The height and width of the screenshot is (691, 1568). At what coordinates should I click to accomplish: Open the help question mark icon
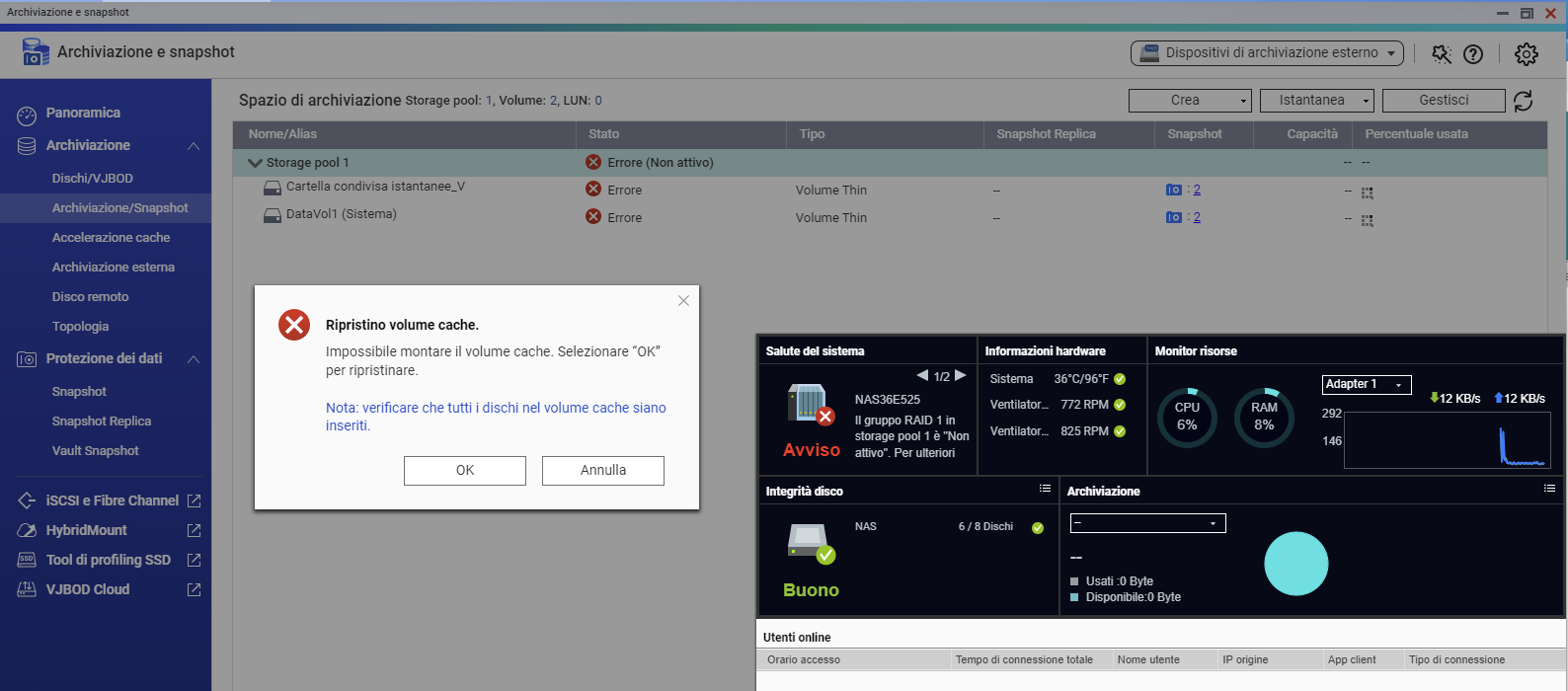click(x=1473, y=54)
